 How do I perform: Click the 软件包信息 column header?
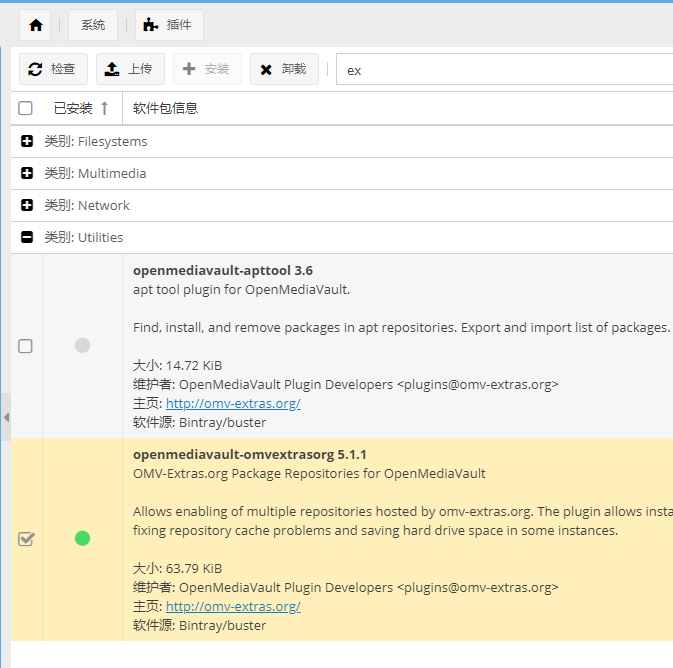pos(165,108)
